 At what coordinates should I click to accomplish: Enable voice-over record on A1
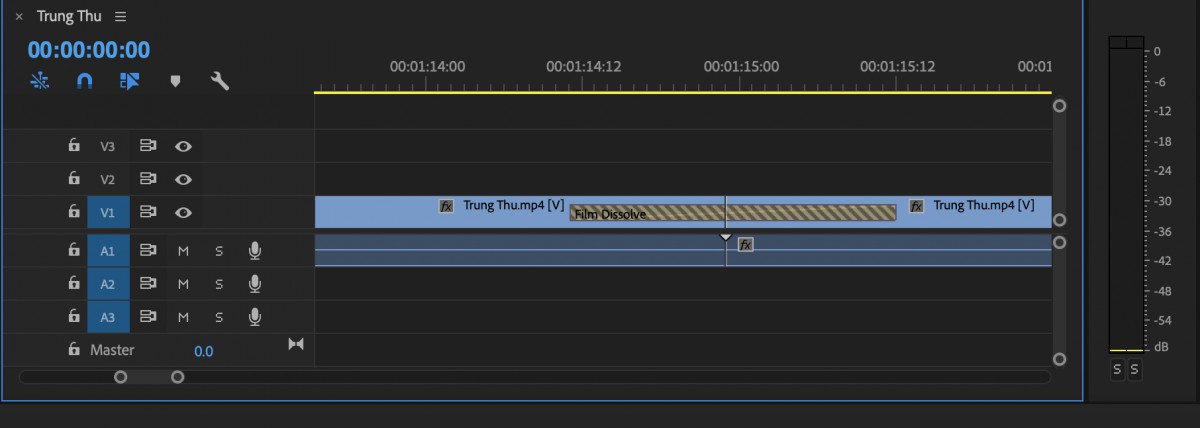(255, 250)
